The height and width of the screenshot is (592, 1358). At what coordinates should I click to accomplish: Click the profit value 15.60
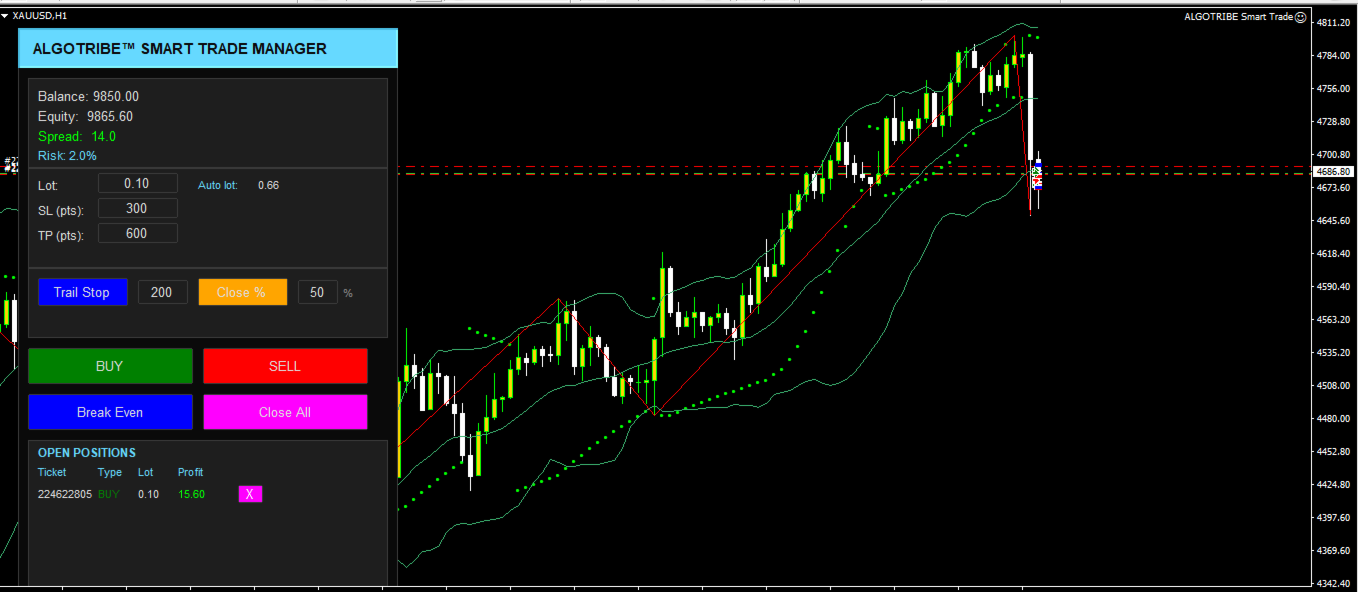pos(191,494)
